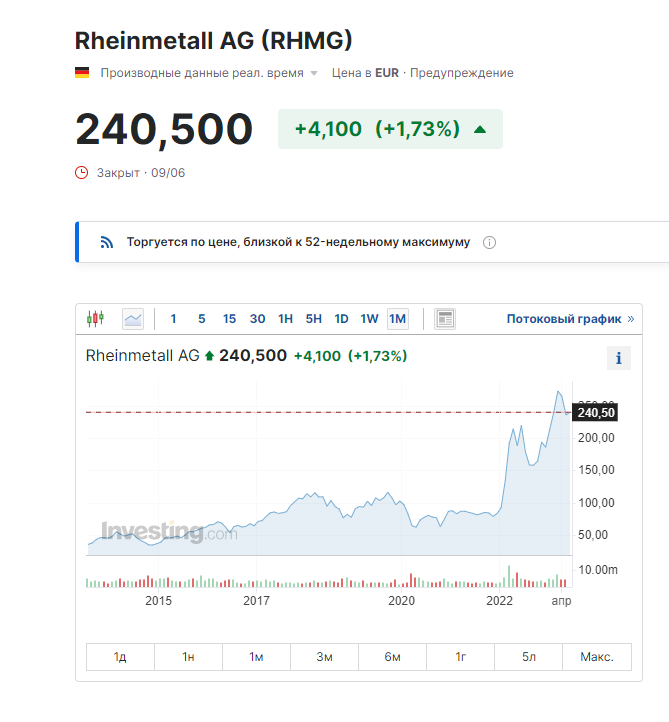The image size is (669, 722).
Task: Select the 1D interval option
Action: pyautogui.click(x=341, y=319)
